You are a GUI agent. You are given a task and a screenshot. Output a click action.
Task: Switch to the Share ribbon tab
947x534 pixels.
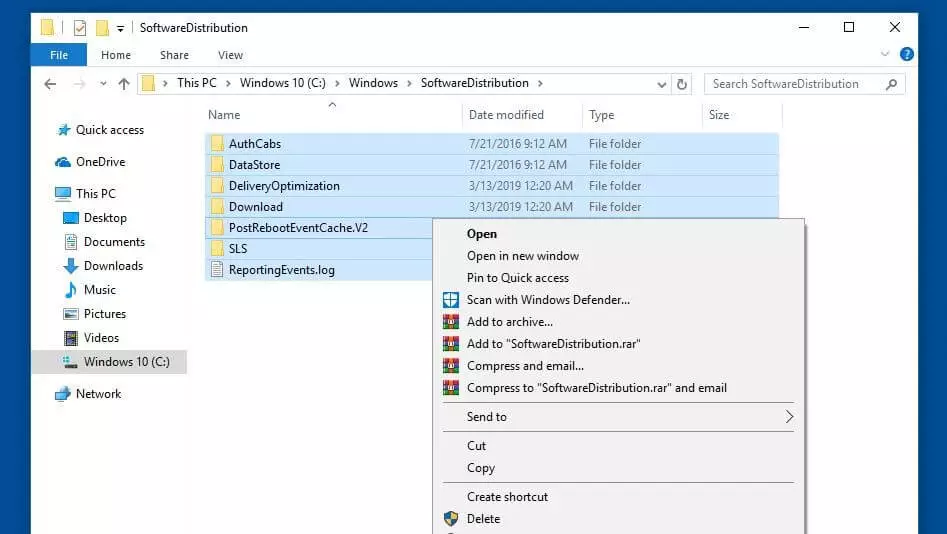(x=175, y=55)
